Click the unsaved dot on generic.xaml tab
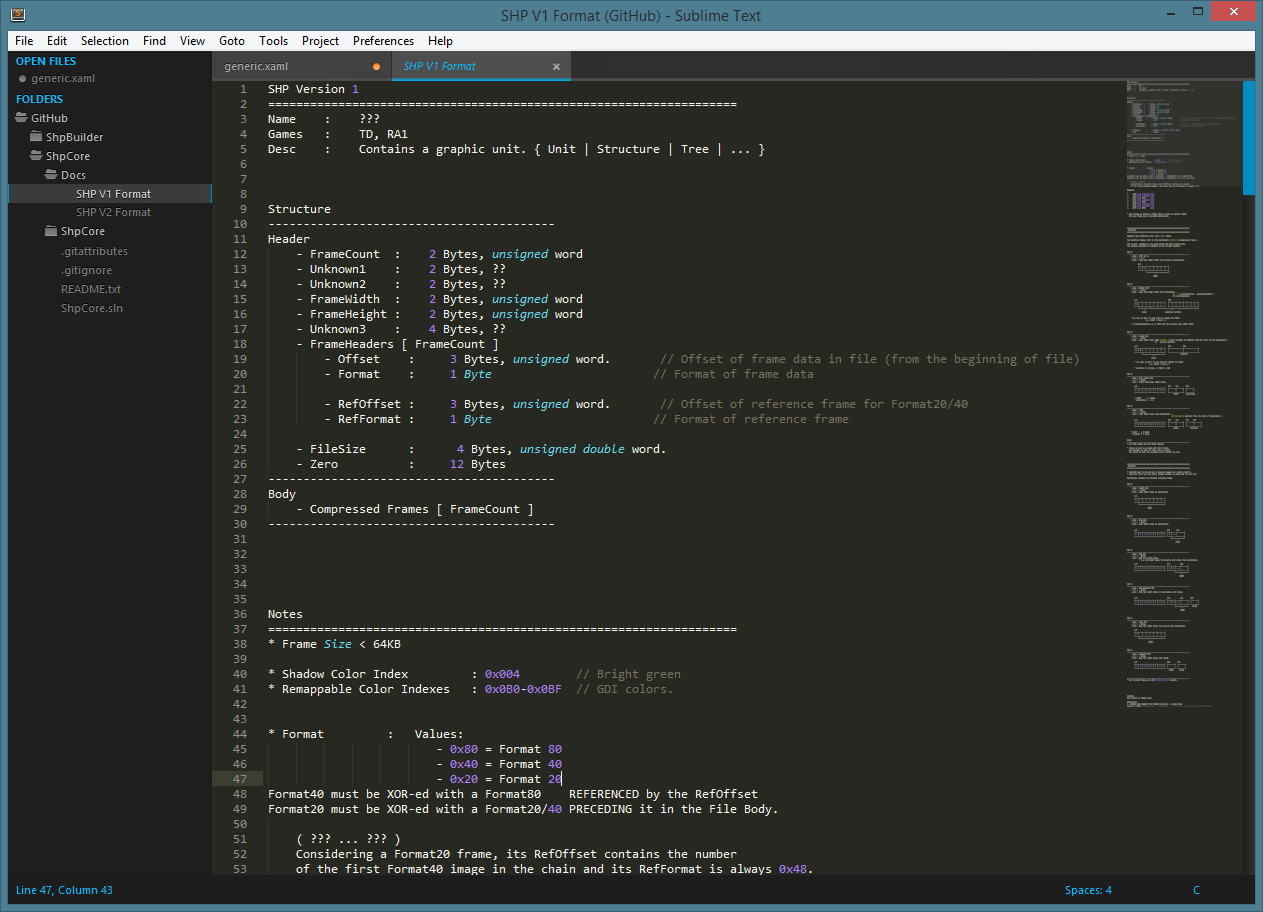This screenshot has height=912, width=1263. pyautogui.click(x=376, y=67)
